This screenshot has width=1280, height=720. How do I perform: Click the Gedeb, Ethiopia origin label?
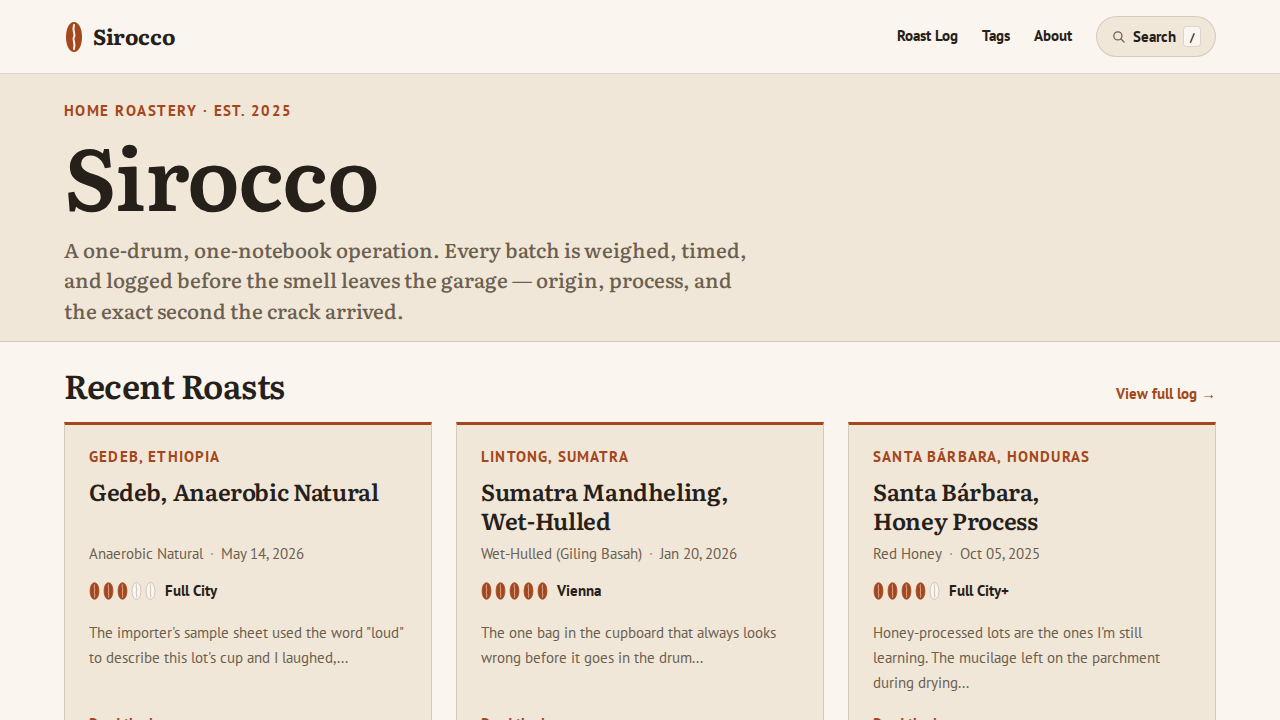[154, 457]
